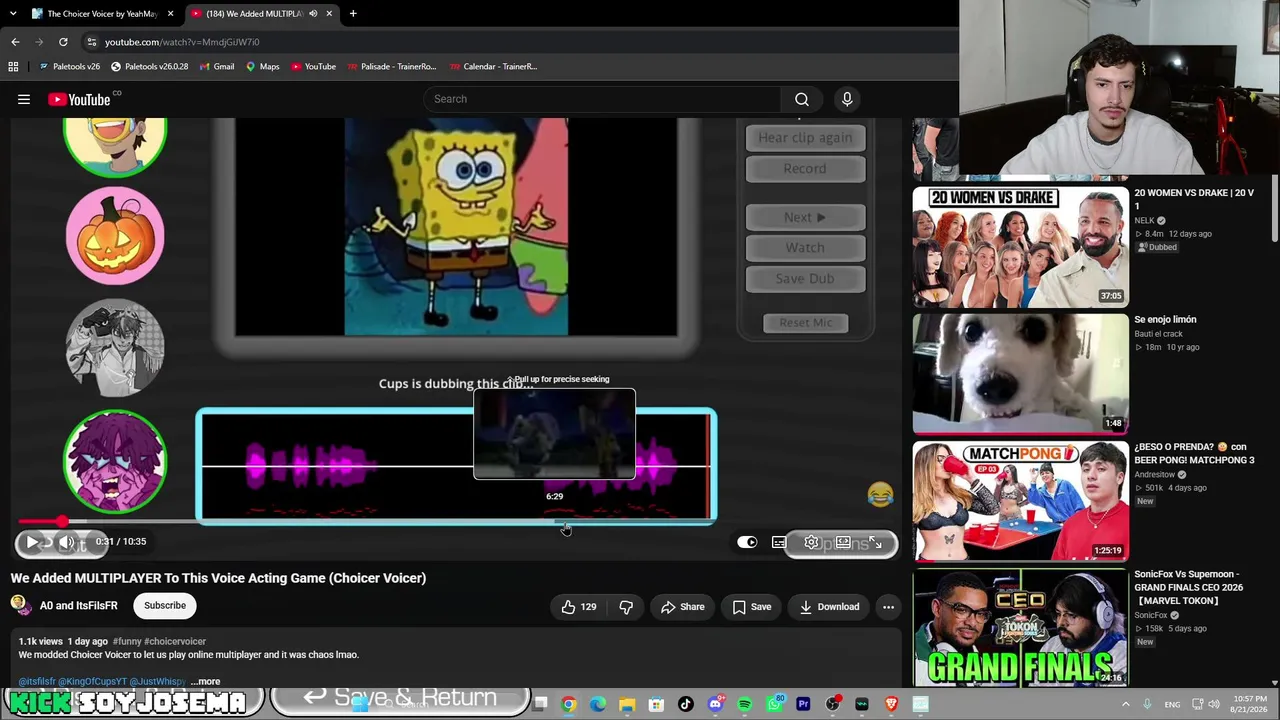Subscribe to A0 and ItsFilsFR
Screen dimensions: 1280x720
pos(165,605)
